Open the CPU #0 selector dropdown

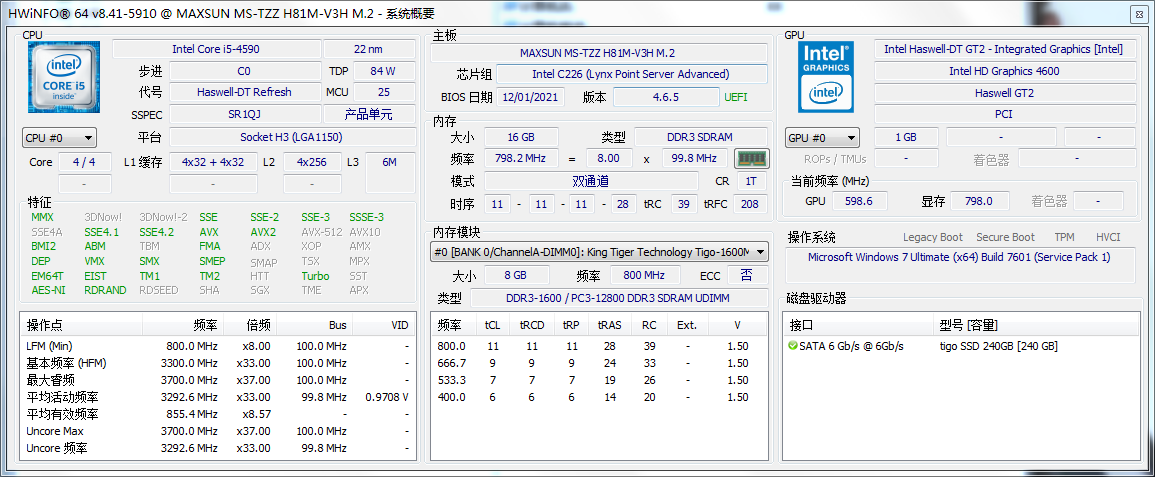tap(59, 138)
